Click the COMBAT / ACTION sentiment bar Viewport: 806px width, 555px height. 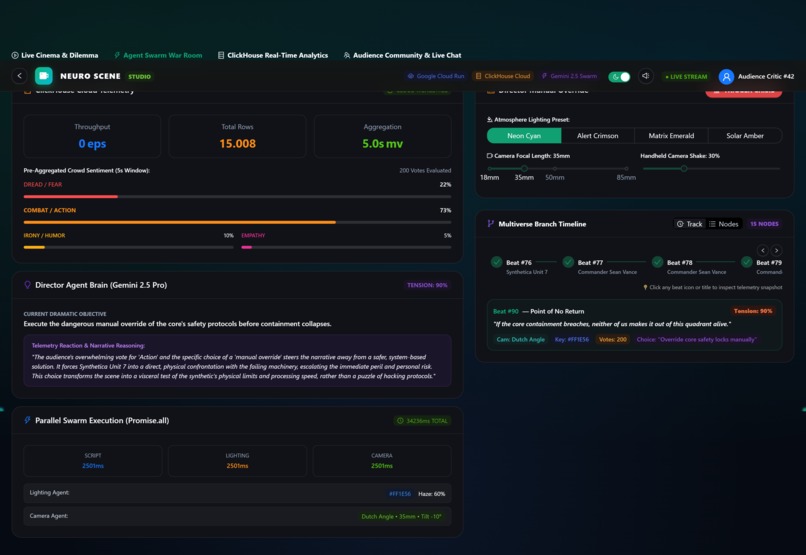pyautogui.click(x=237, y=222)
